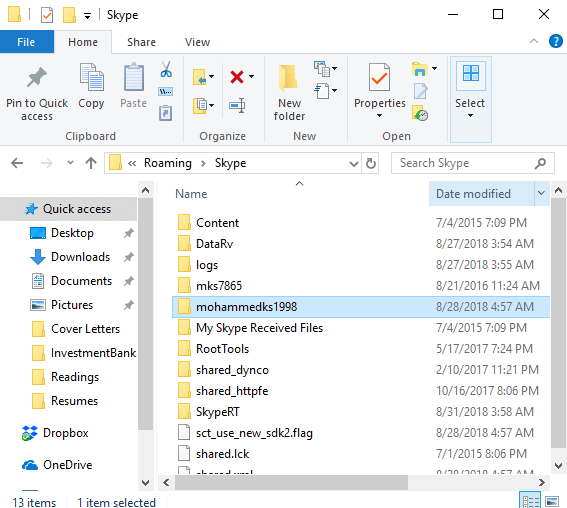Click the Copy to folder icon

click(x=200, y=105)
